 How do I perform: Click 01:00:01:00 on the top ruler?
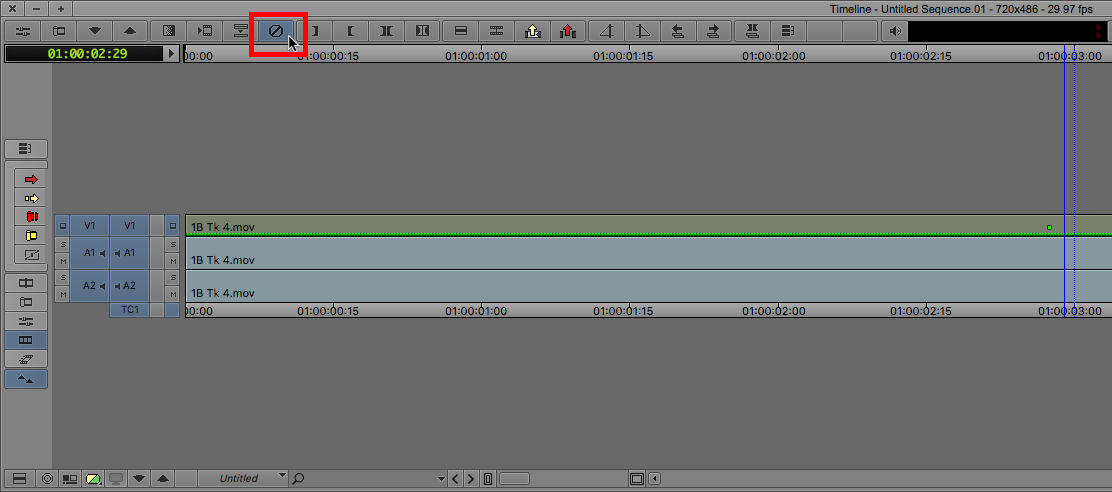point(476,56)
